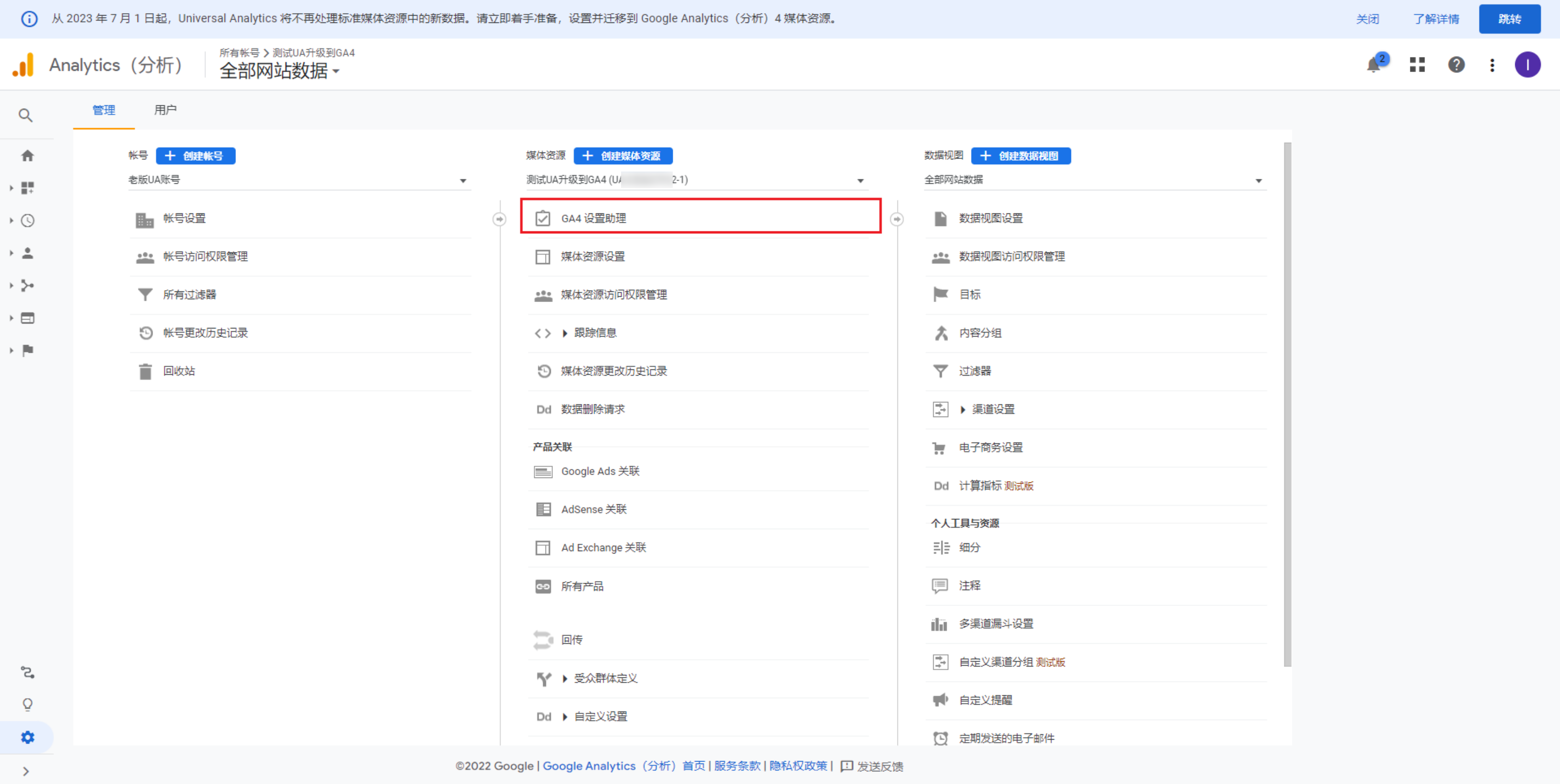Screen dimensions: 1560x784
Task: Click 发送反馈 in the footer
Action: [872, 766]
